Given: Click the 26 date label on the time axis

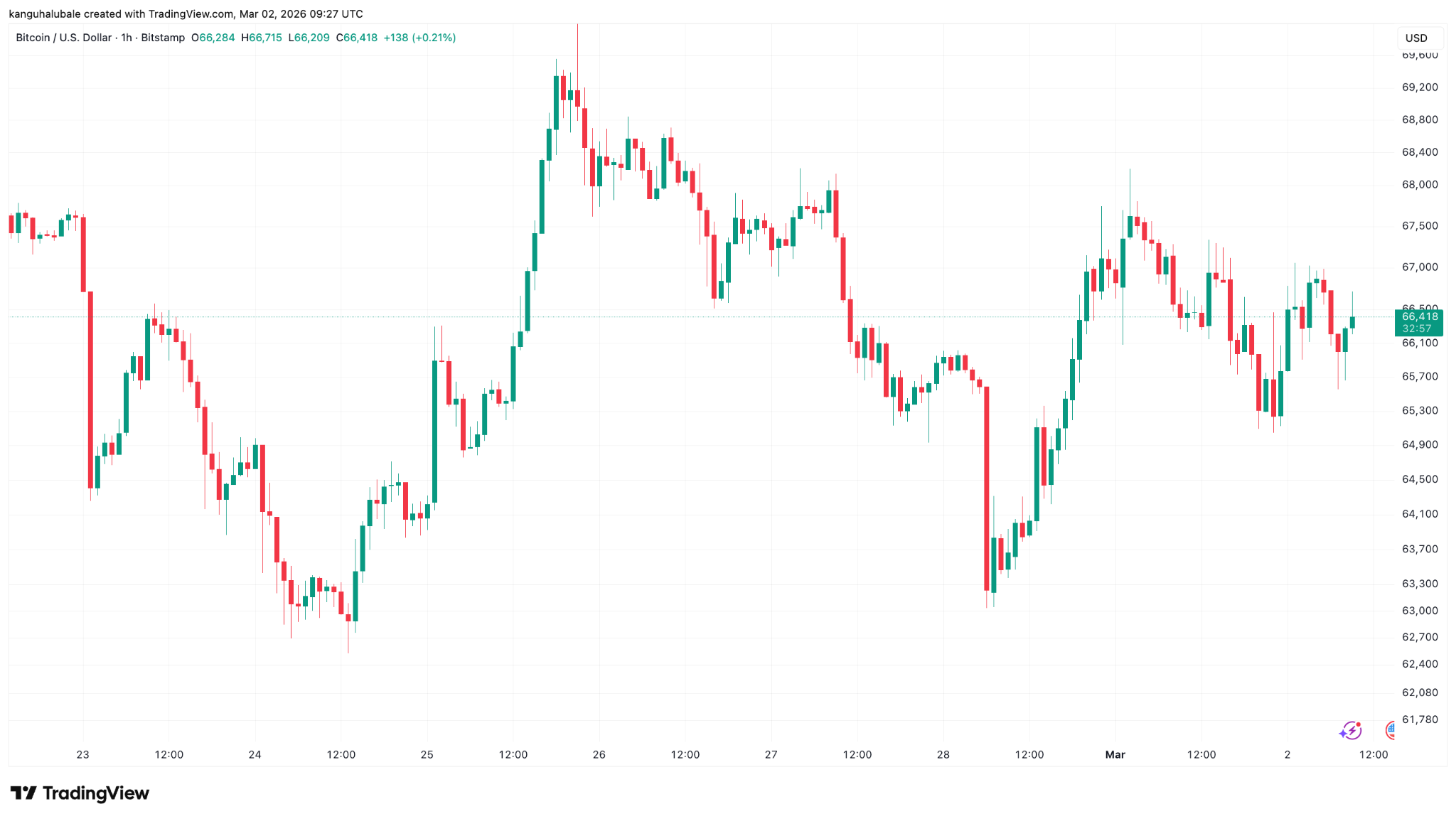Looking at the screenshot, I should click(x=599, y=754).
